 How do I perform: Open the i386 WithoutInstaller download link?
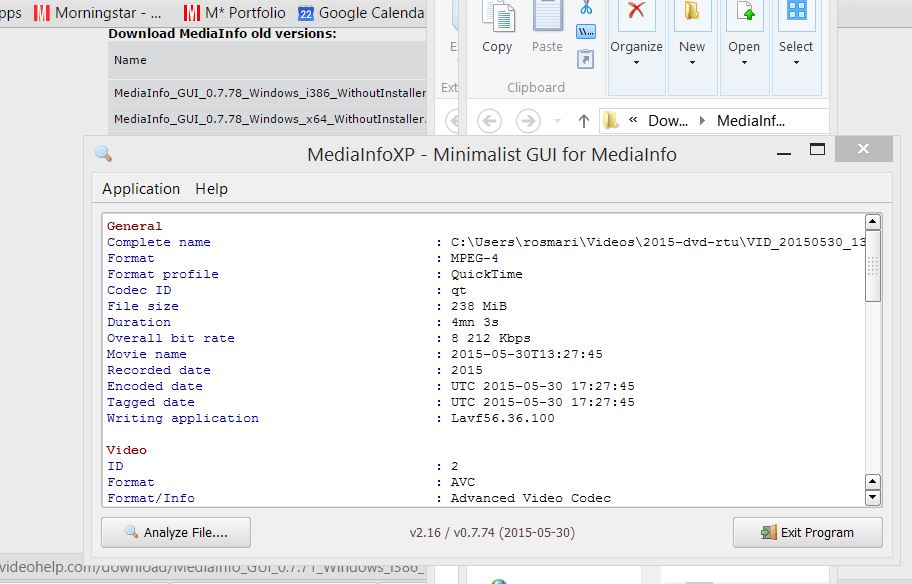pos(270,92)
